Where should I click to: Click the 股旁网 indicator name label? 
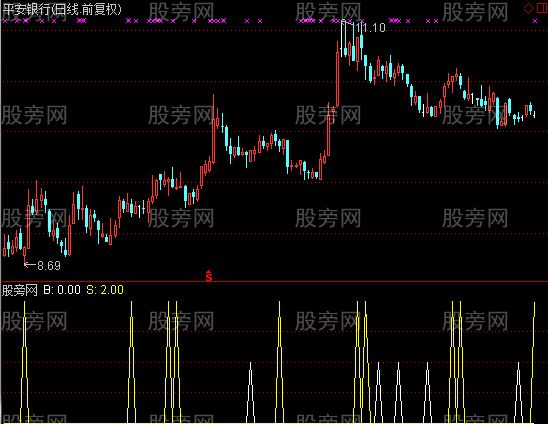click(20, 290)
